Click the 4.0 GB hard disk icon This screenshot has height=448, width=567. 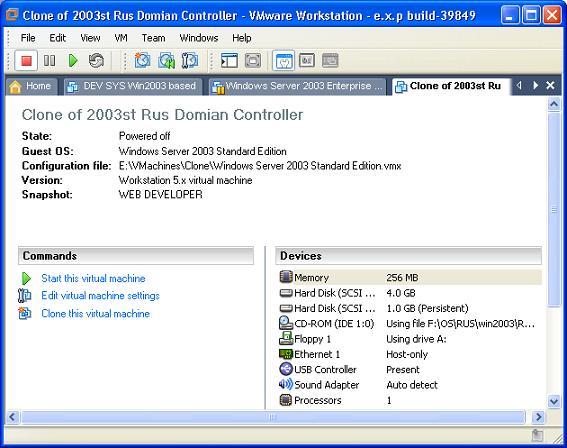(x=286, y=293)
